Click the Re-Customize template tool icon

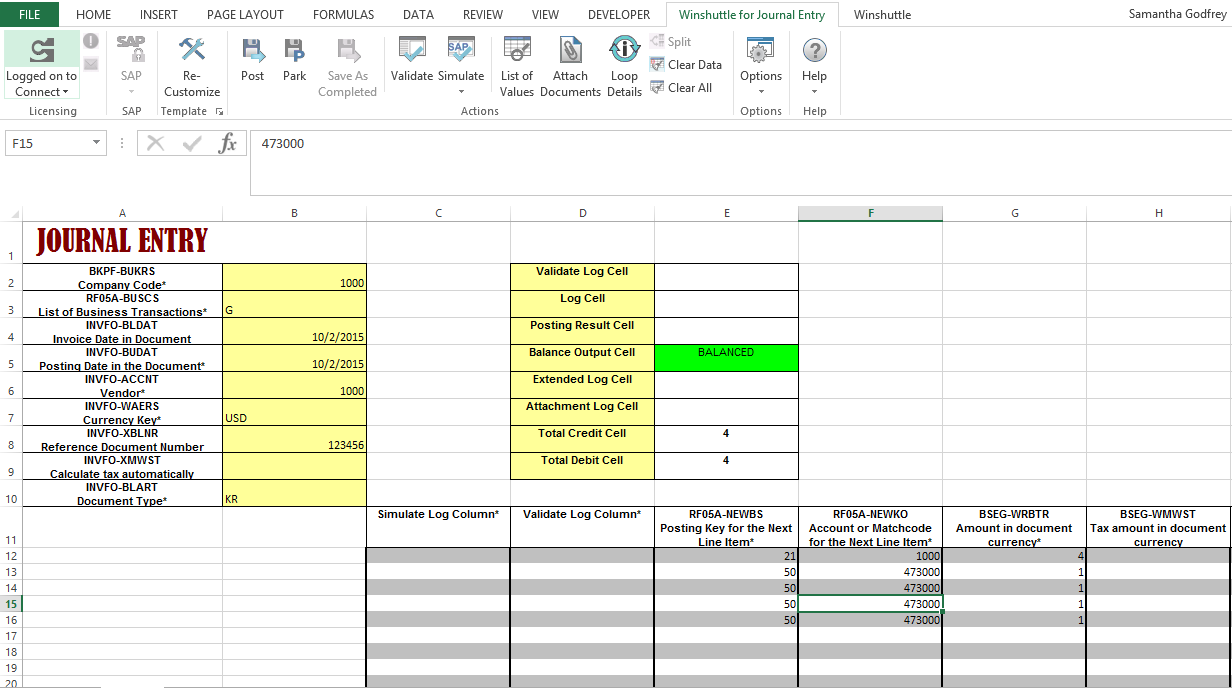(x=192, y=50)
